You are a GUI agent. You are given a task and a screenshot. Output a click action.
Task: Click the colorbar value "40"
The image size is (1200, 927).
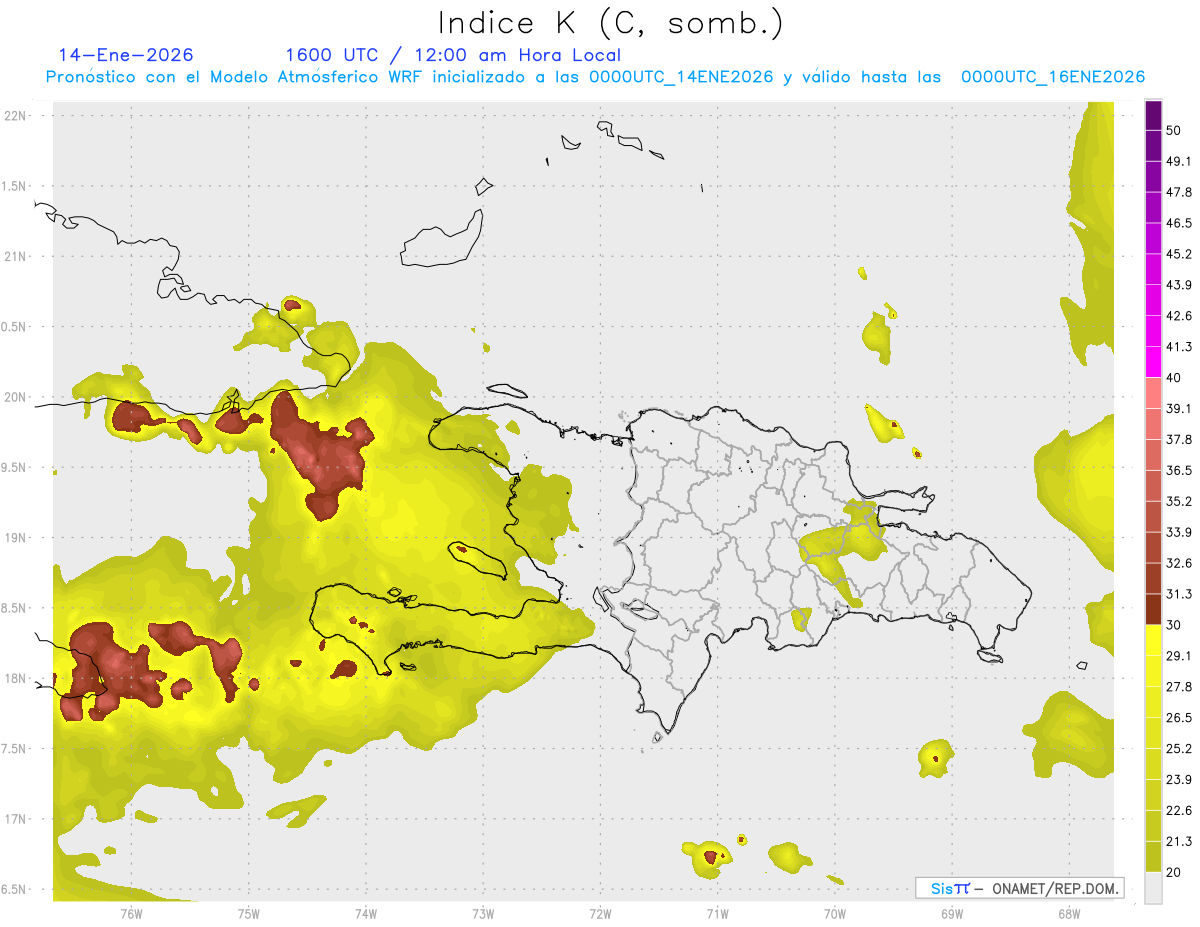pos(1173,377)
